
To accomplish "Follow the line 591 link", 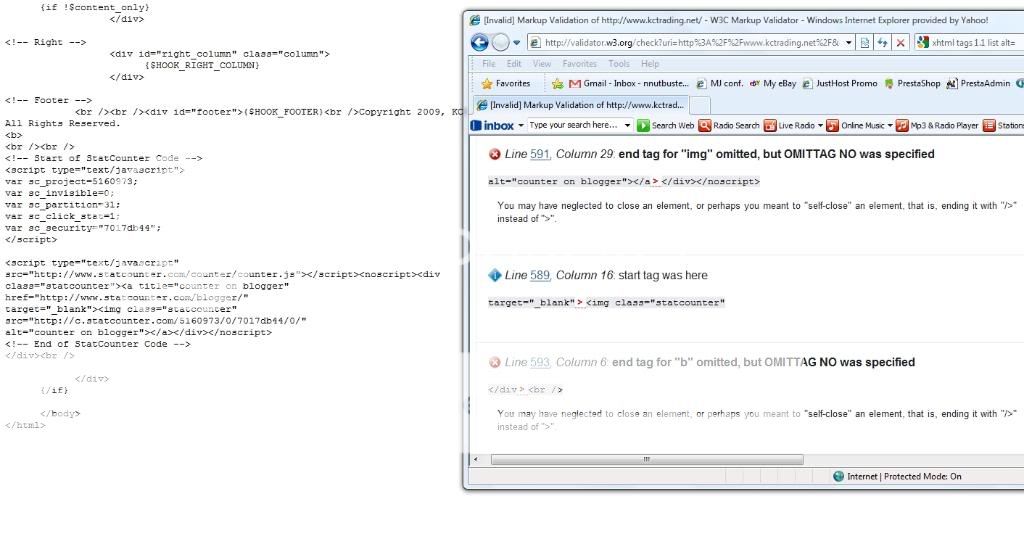I will click(x=539, y=154).
